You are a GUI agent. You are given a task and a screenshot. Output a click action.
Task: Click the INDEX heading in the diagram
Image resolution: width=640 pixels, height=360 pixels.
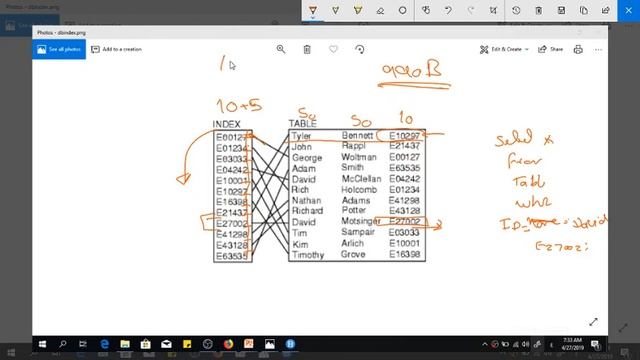[227, 124]
